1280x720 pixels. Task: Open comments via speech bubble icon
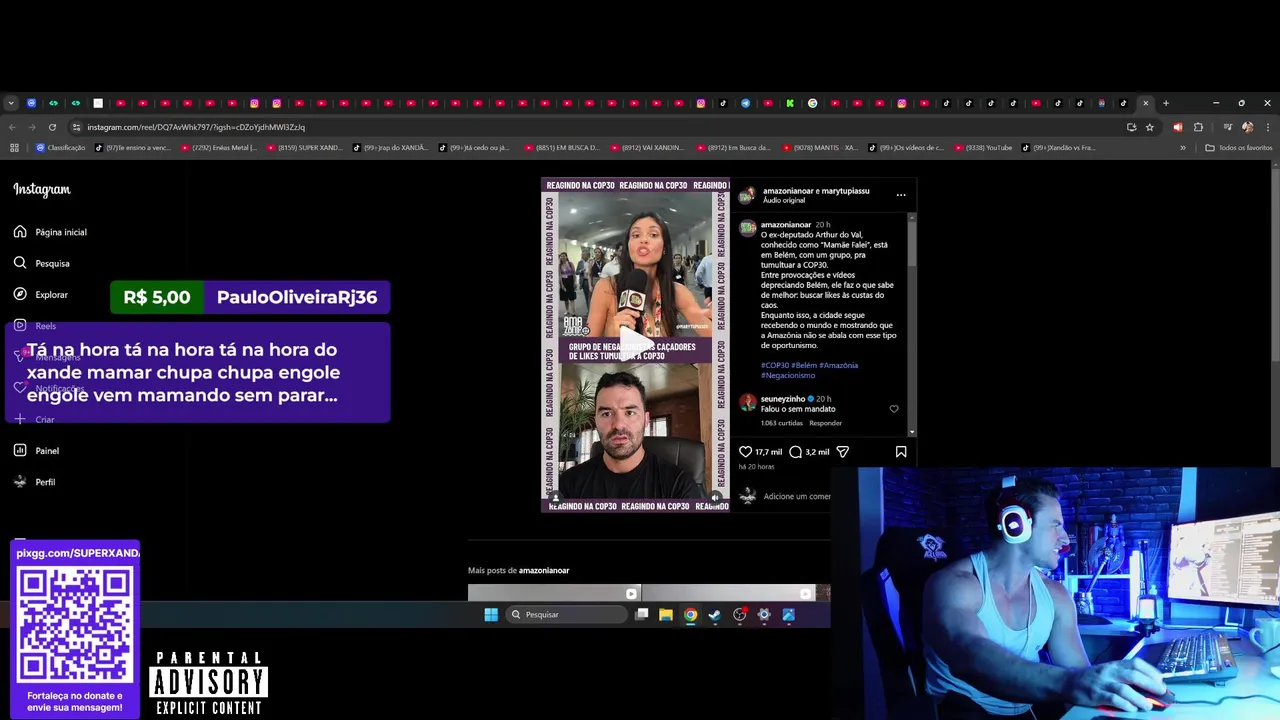795,452
